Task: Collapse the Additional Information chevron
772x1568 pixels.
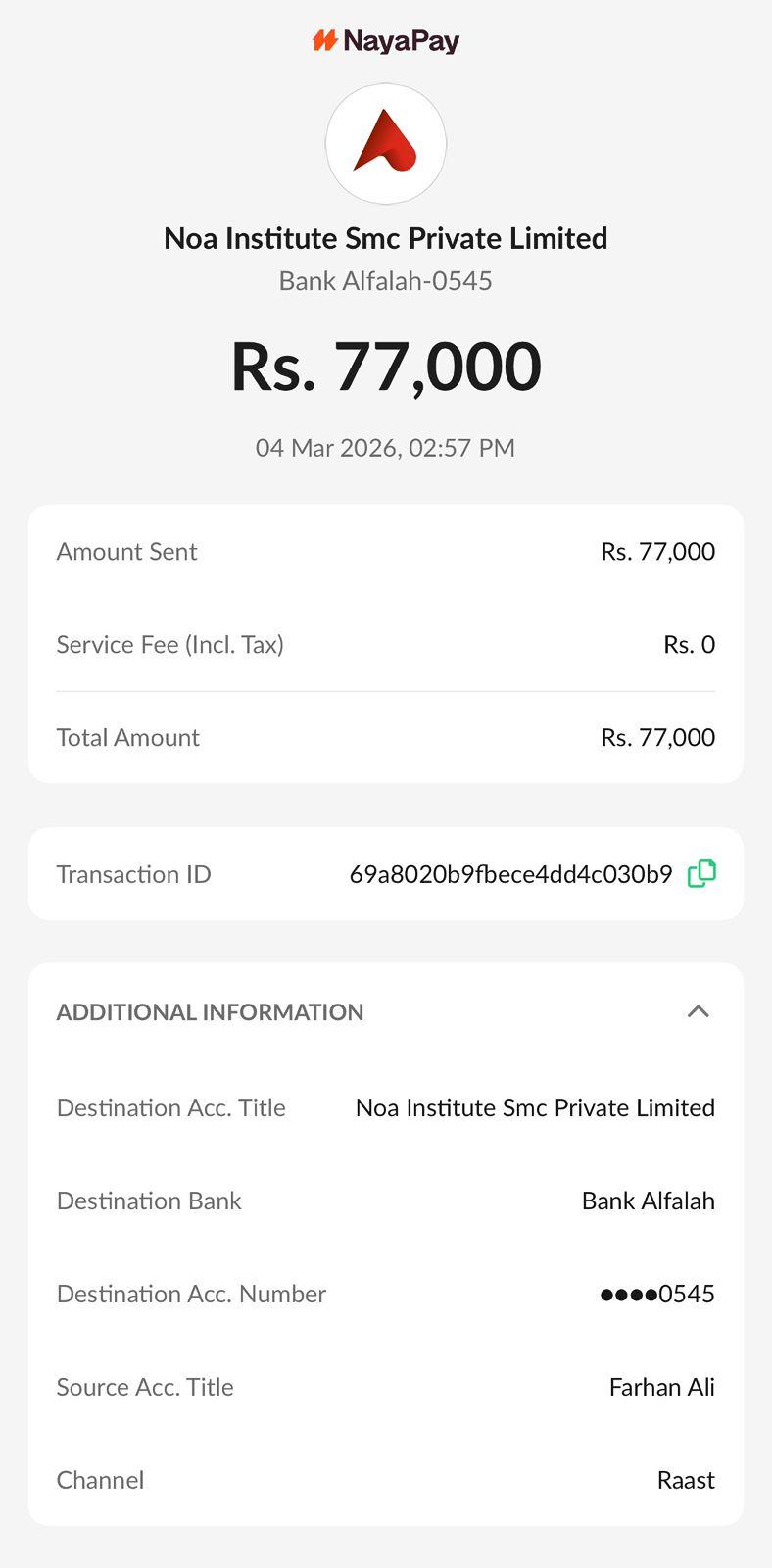Action: click(x=698, y=1011)
